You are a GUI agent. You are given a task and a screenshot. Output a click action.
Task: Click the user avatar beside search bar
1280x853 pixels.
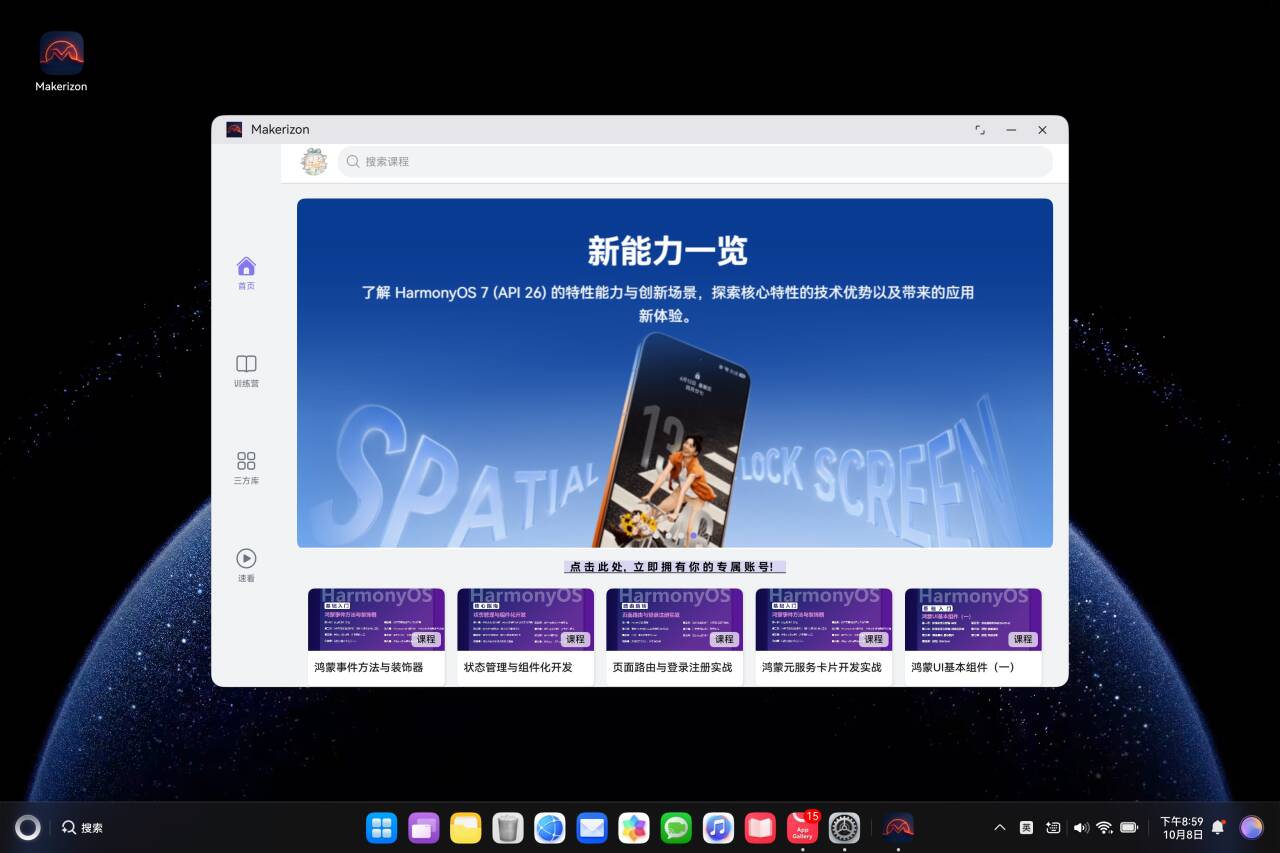[314, 161]
